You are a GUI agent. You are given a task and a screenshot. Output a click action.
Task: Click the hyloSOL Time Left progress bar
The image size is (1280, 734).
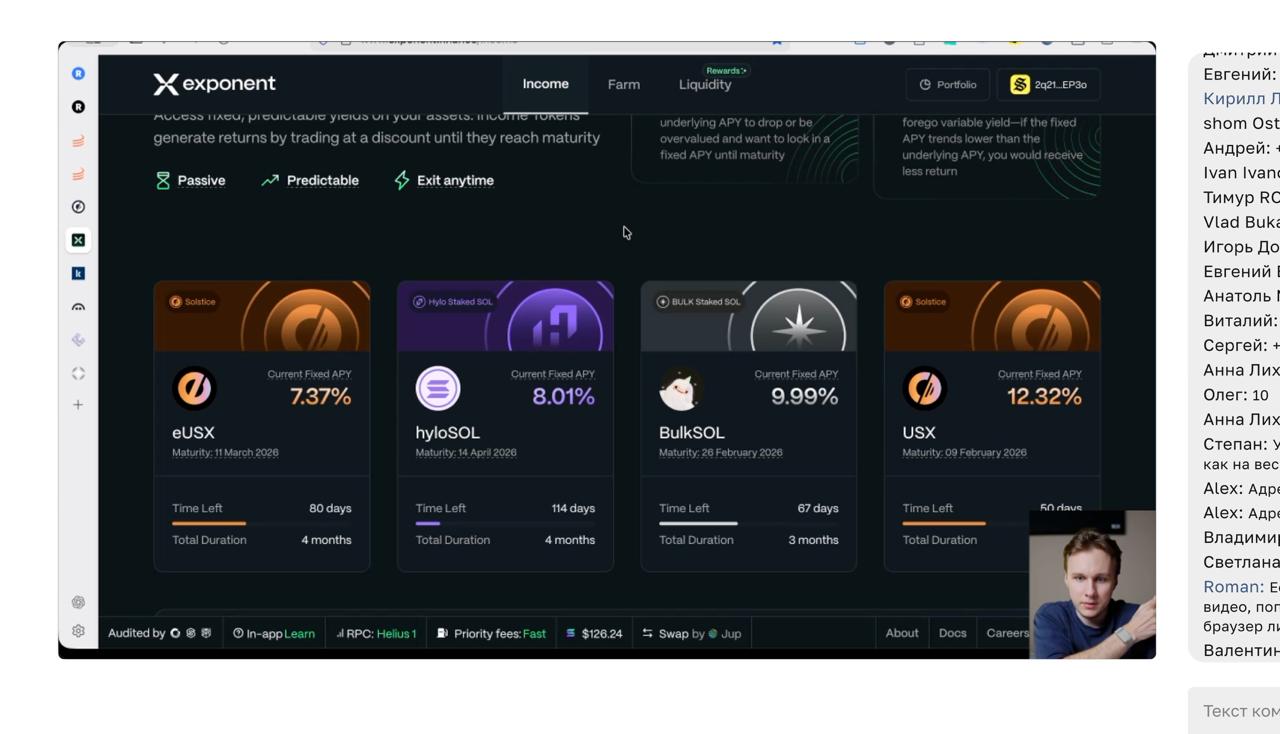click(x=505, y=523)
